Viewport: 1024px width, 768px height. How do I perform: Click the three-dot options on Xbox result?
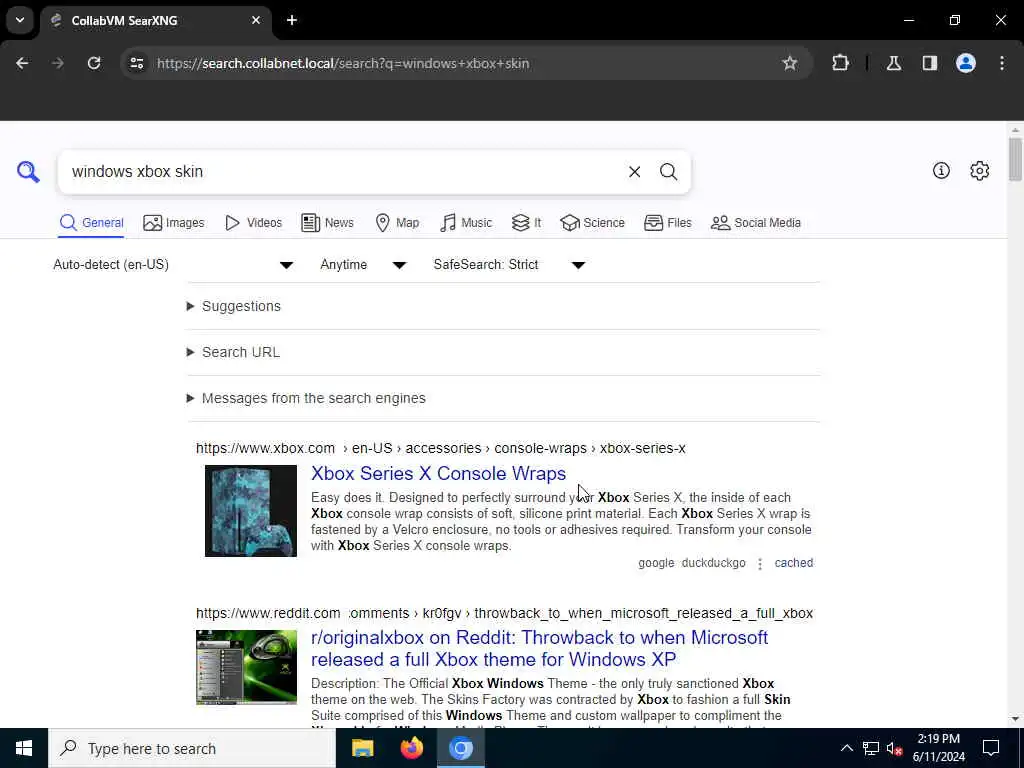[x=760, y=564]
